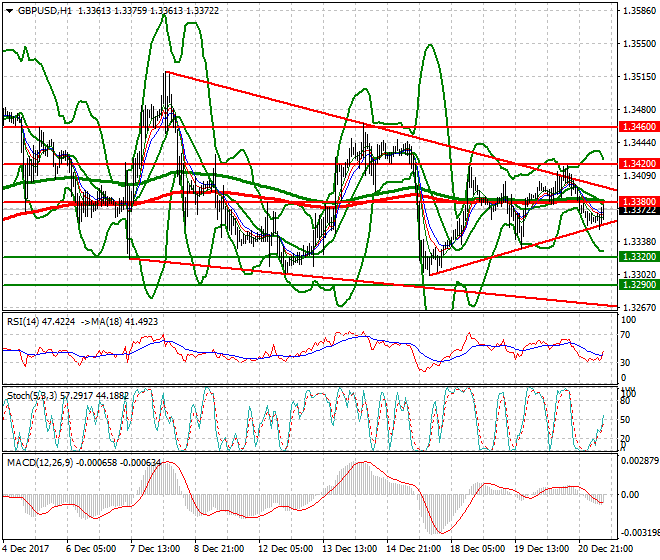Select the red 1.34600 price level tag
Image resolution: width=660 pixels, height=560 pixels.
coord(639,128)
